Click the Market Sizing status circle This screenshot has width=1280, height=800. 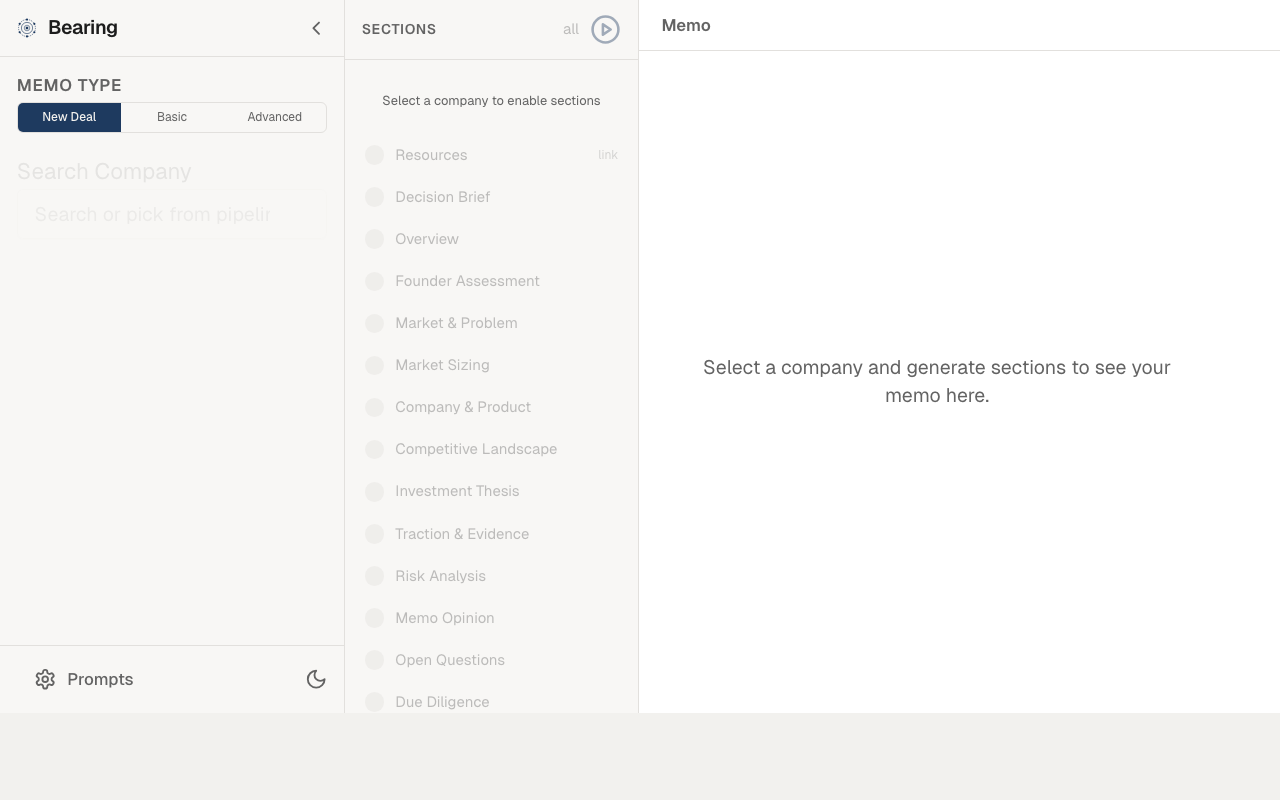374,365
